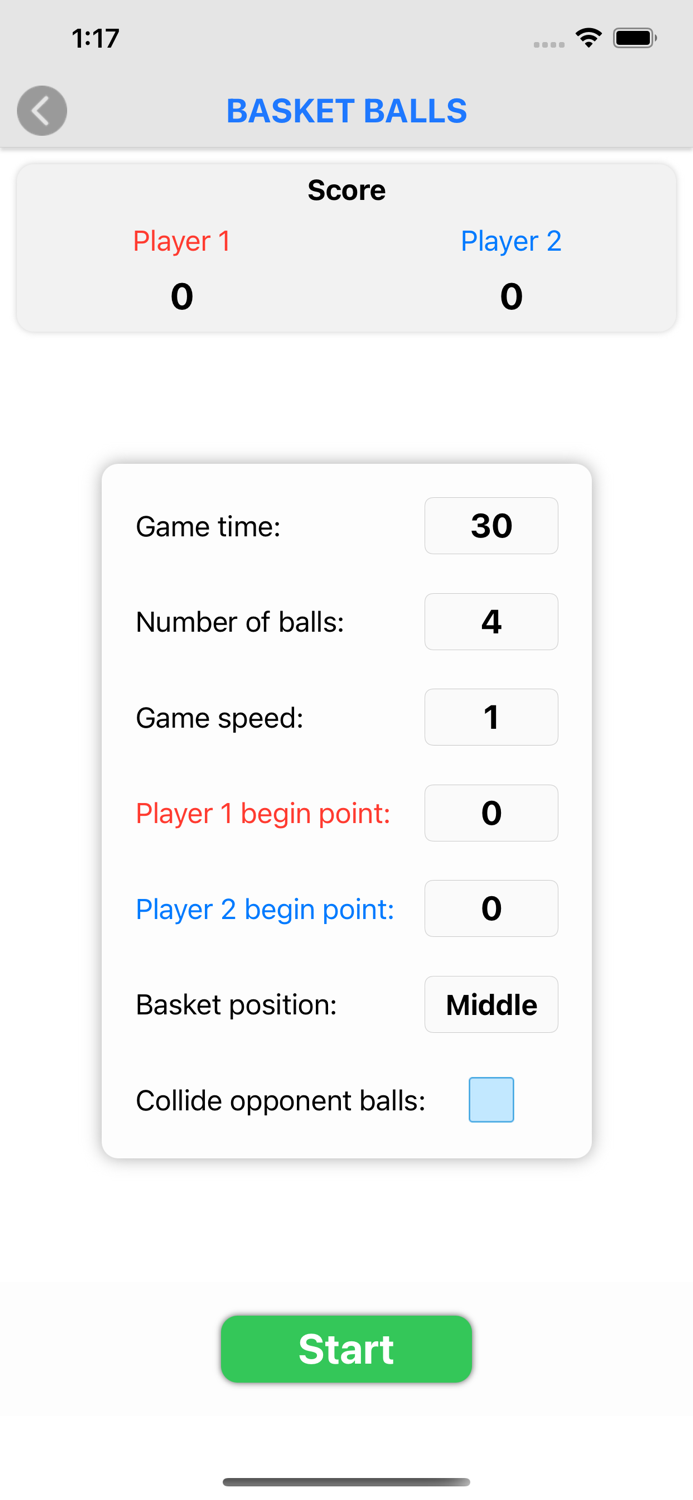Tap the battery indicator in the status bar
Screen dimensions: 693x1500
coord(634,36)
